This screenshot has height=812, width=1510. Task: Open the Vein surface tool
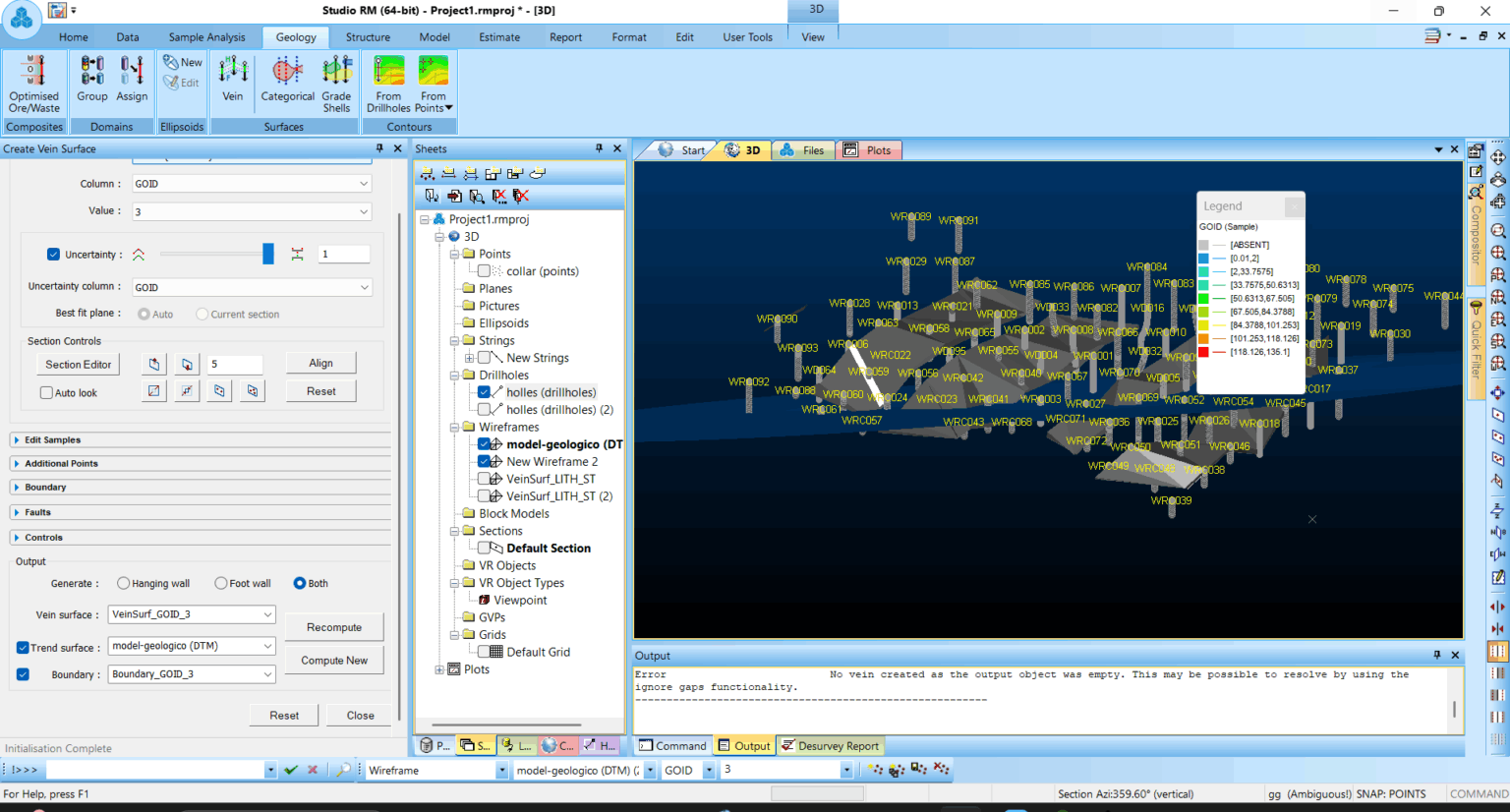(x=233, y=79)
